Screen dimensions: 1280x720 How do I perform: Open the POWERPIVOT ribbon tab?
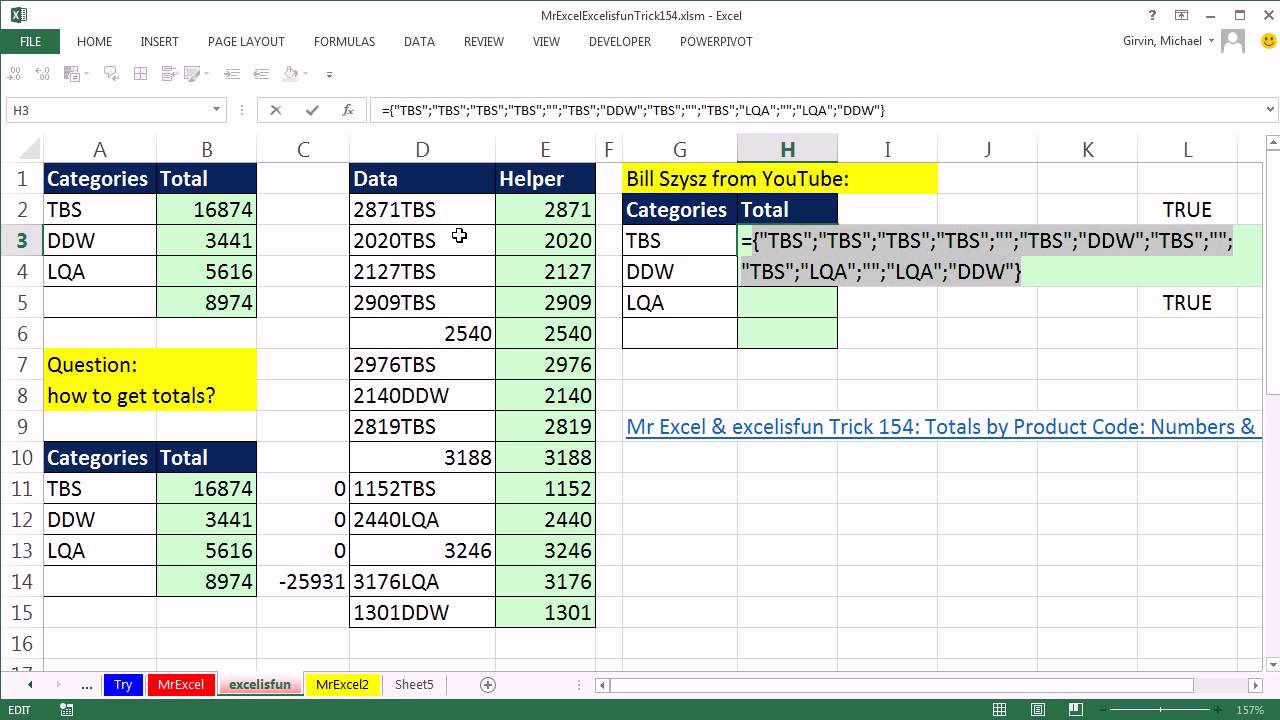coord(716,42)
